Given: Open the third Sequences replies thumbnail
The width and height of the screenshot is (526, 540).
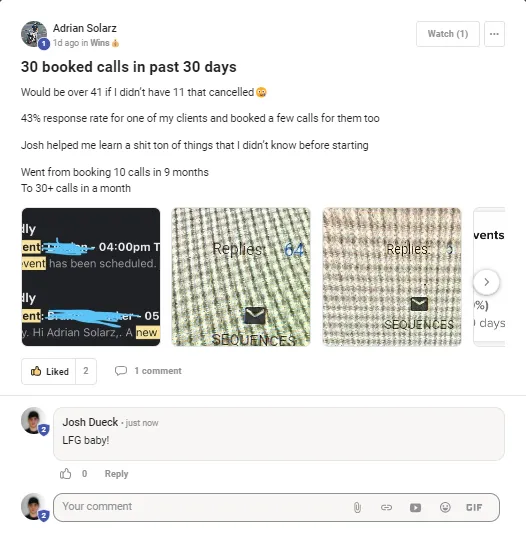Looking at the screenshot, I should click(392, 277).
